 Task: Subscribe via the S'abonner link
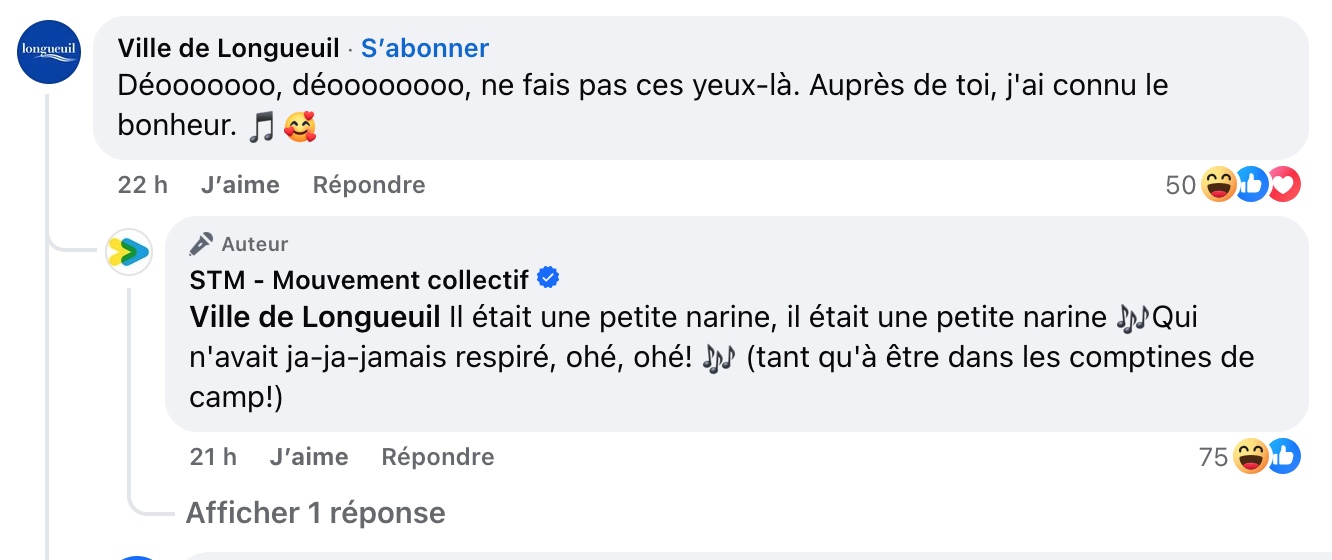point(425,47)
